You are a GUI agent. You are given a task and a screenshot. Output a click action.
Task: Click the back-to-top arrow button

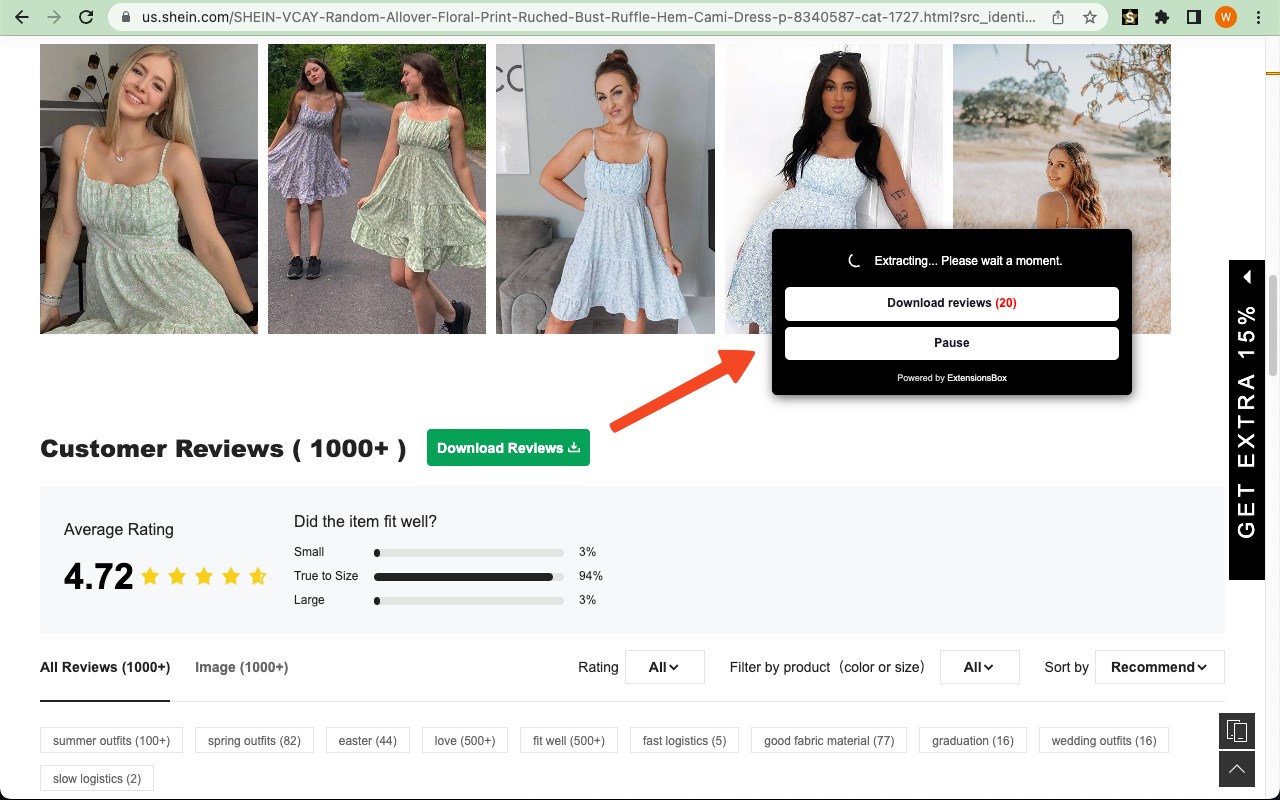1237,769
